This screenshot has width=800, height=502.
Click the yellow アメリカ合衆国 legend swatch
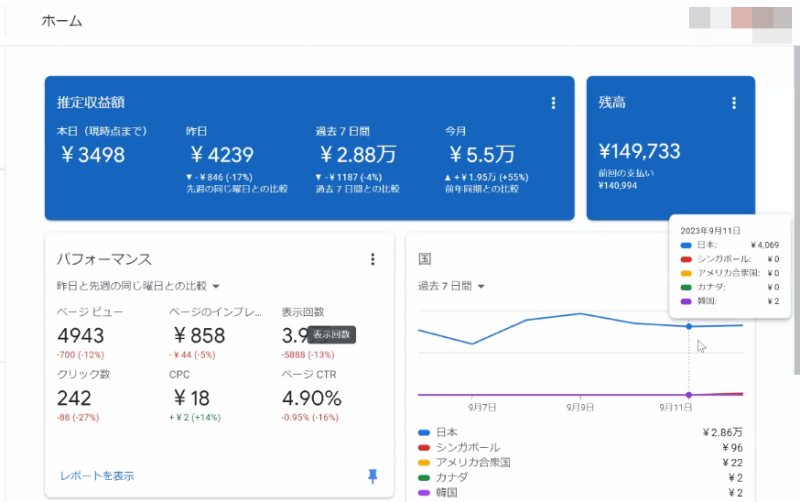pos(424,463)
